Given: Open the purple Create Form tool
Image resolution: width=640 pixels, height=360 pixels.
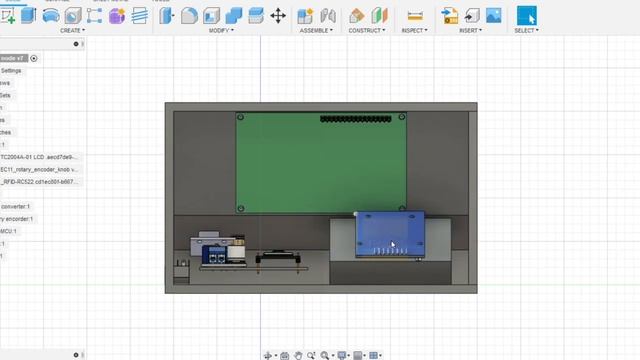Looking at the screenshot, I should click(x=117, y=16).
